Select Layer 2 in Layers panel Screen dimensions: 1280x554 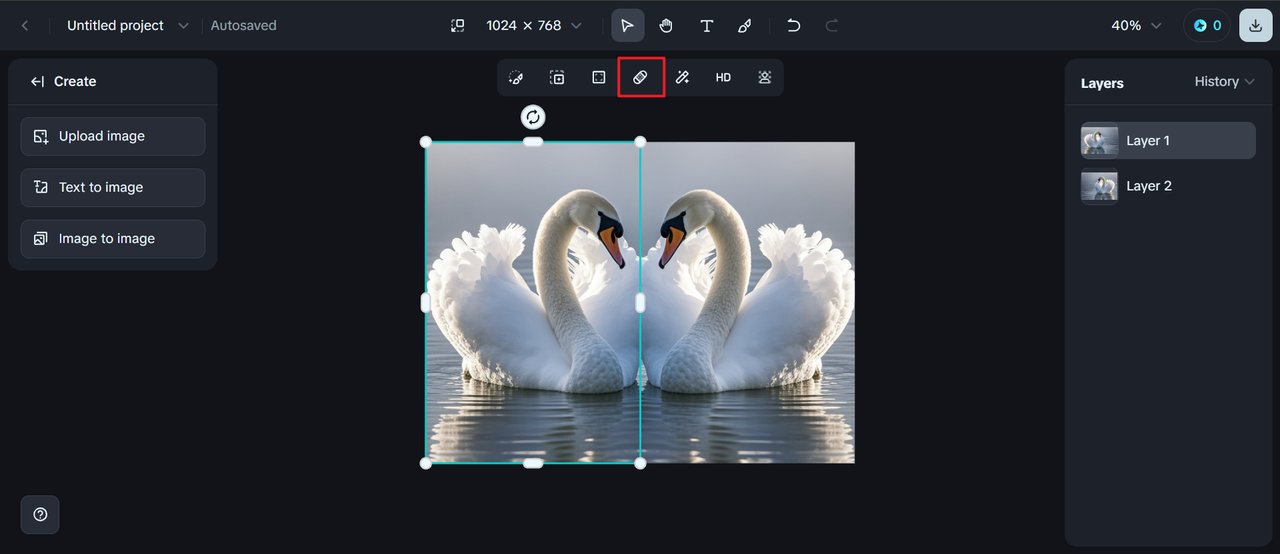pos(1168,186)
